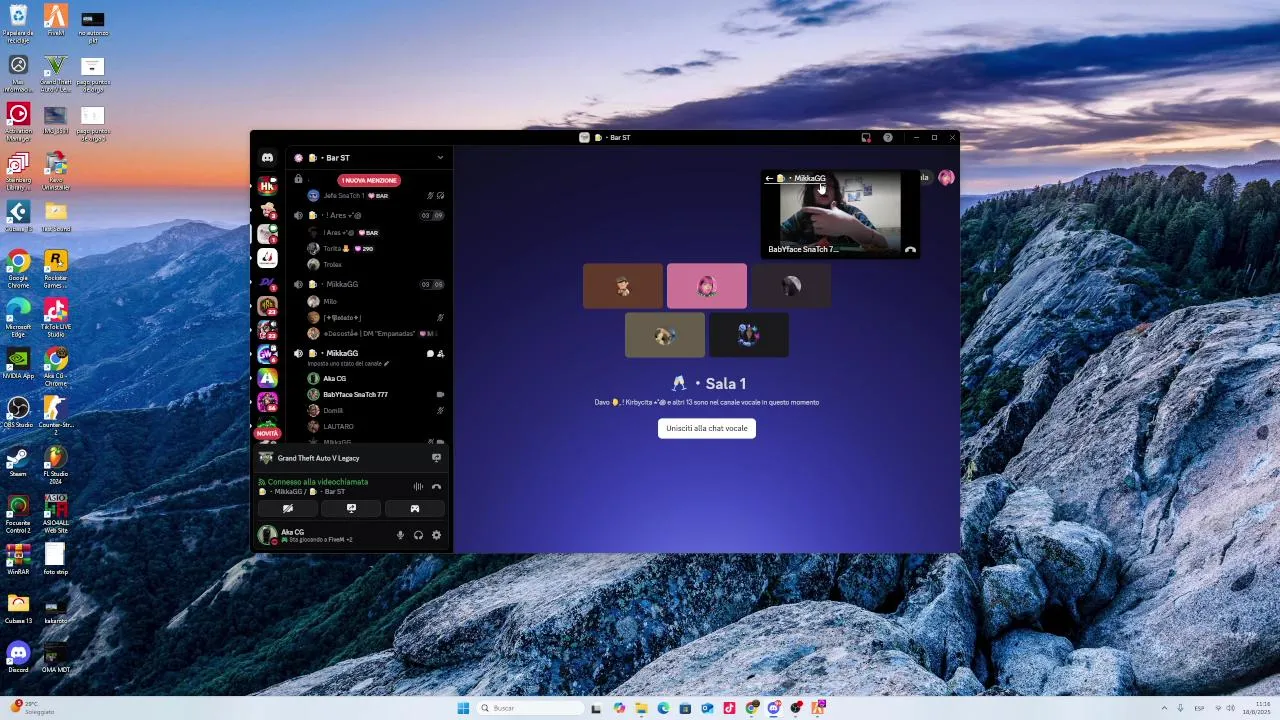Deafen audio with the headphones icon
This screenshot has width=1280, height=720.
(x=418, y=536)
